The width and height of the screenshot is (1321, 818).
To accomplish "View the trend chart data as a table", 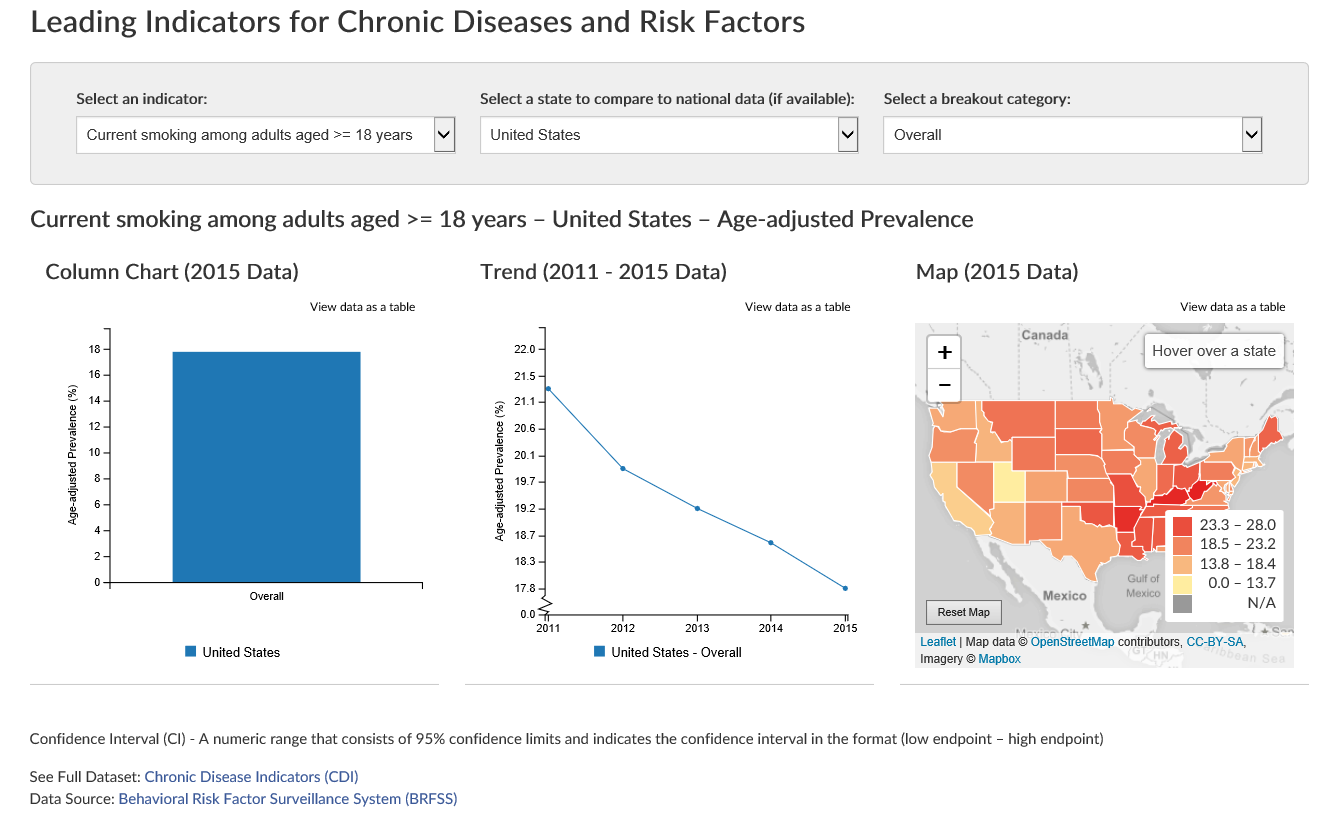I will pyautogui.click(x=797, y=306).
